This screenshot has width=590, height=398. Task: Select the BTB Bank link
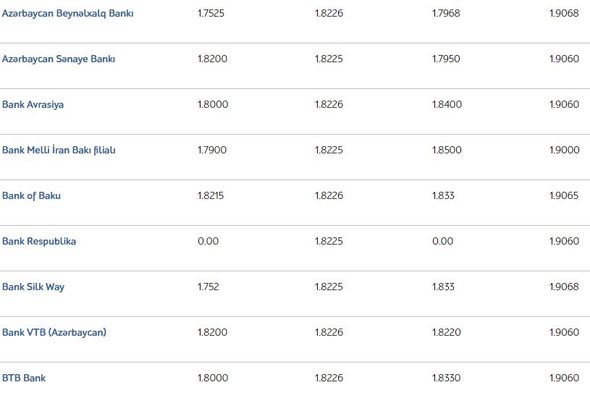(24, 378)
